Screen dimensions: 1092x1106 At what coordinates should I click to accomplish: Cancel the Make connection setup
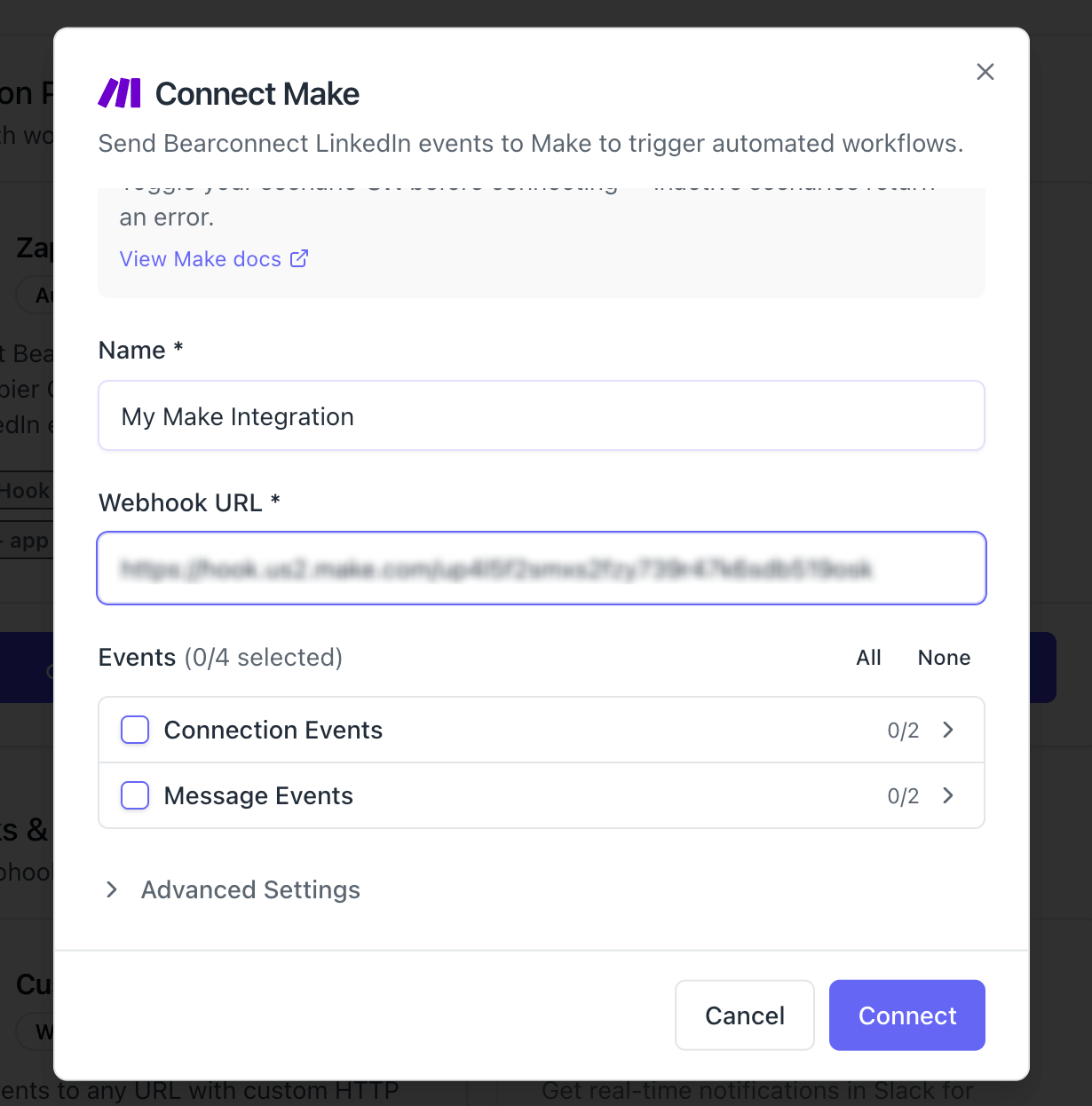pos(744,1015)
